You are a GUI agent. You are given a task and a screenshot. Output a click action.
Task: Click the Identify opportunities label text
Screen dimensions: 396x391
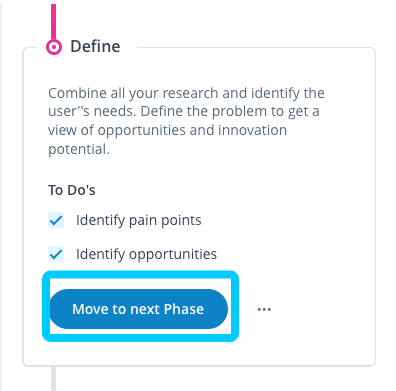coord(146,254)
